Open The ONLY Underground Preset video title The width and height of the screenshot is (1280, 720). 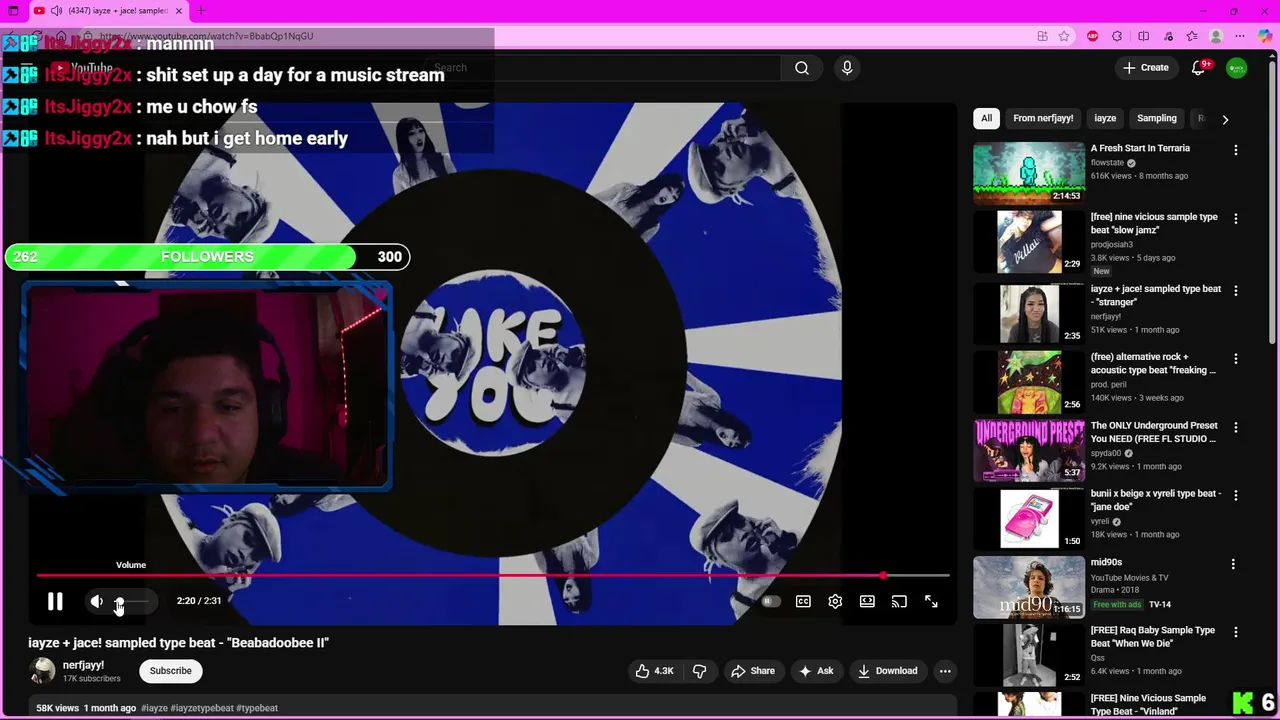tap(1154, 432)
